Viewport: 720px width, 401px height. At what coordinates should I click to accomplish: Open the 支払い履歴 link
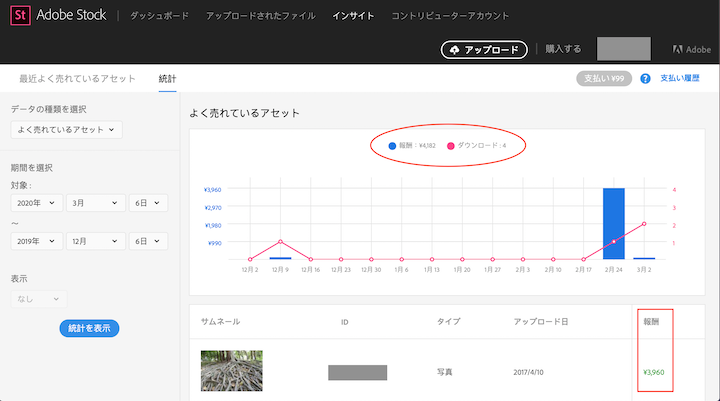pos(679,78)
